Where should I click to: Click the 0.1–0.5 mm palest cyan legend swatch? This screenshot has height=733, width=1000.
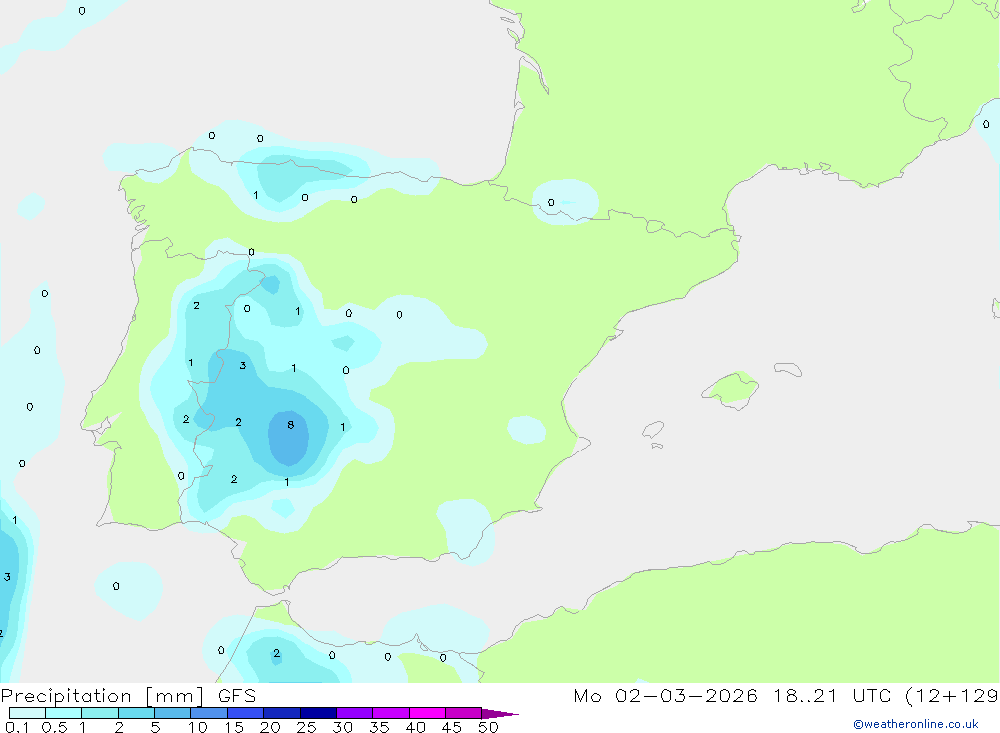(27, 713)
